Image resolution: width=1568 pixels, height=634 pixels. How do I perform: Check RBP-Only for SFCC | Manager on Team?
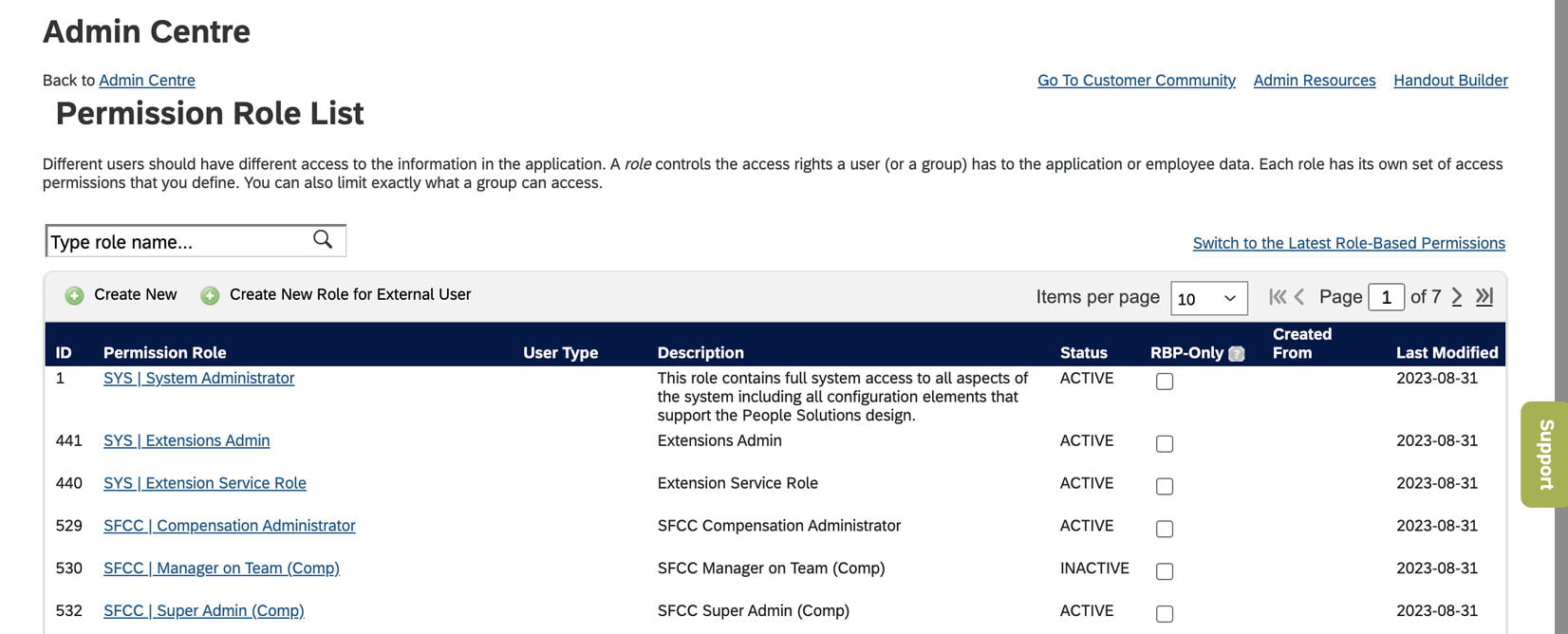coord(1165,570)
